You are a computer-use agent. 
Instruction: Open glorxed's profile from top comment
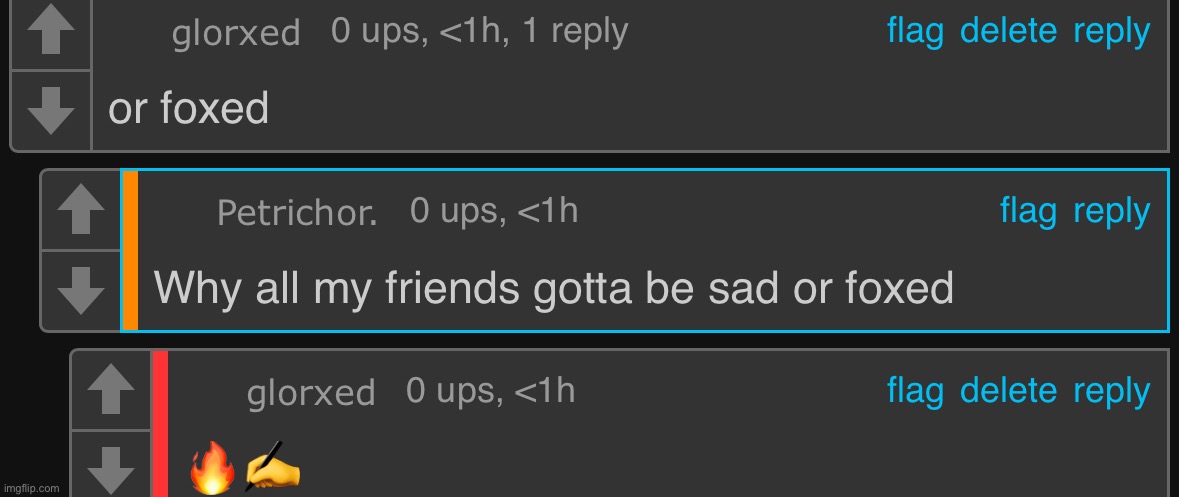pos(236,35)
